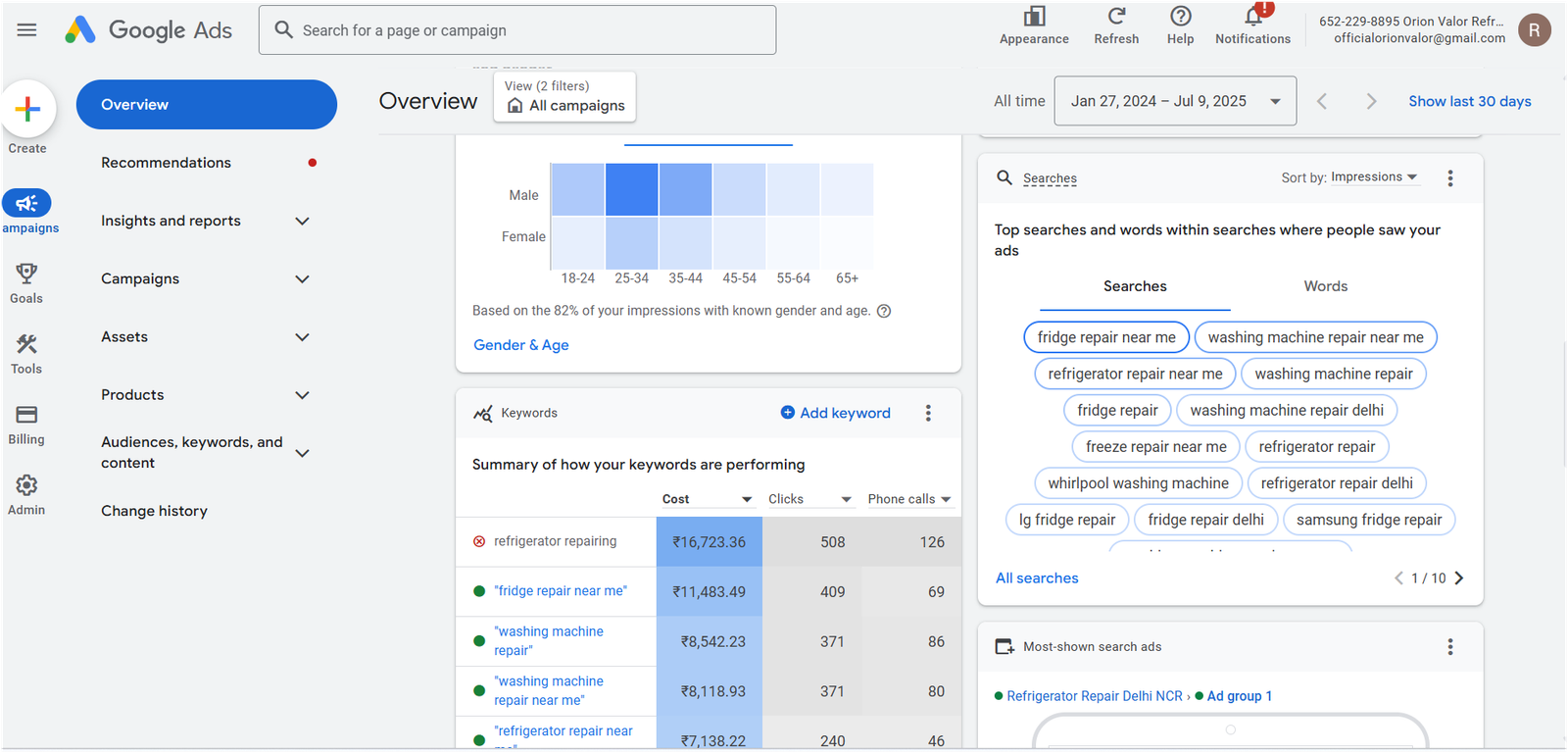Open the Appearance settings icon
The height and width of the screenshot is (753, 1568).
pyautogui.click(x=1034, y=17)
